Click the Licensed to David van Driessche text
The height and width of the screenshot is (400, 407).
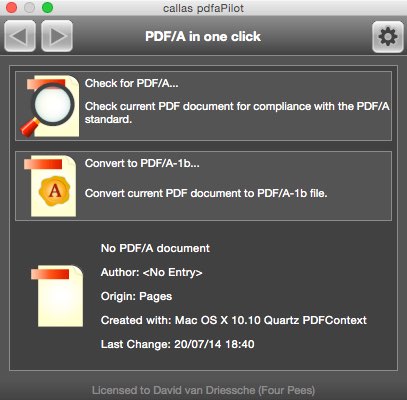pos(203,390)
